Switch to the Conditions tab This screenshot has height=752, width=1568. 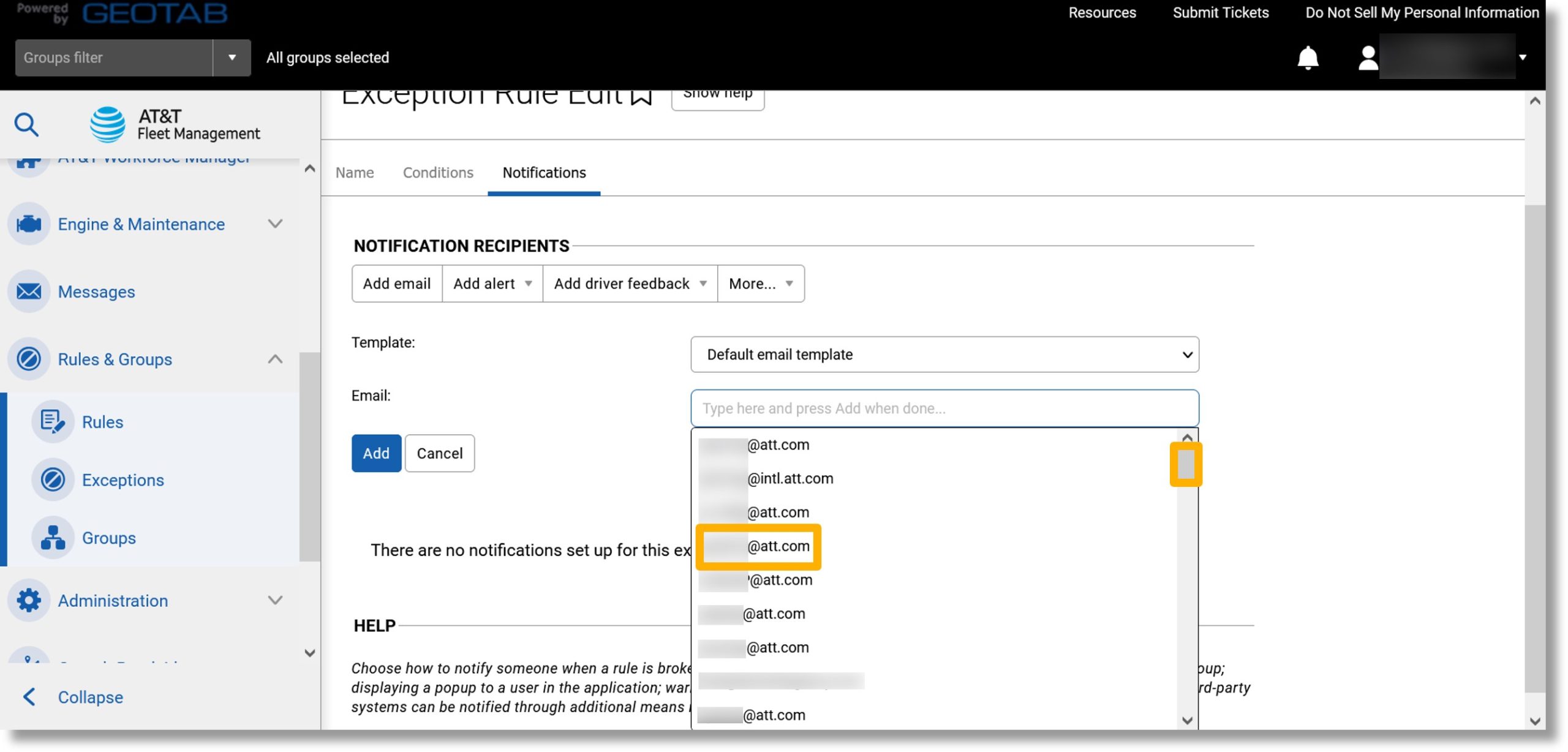click(x=438, y=173)
